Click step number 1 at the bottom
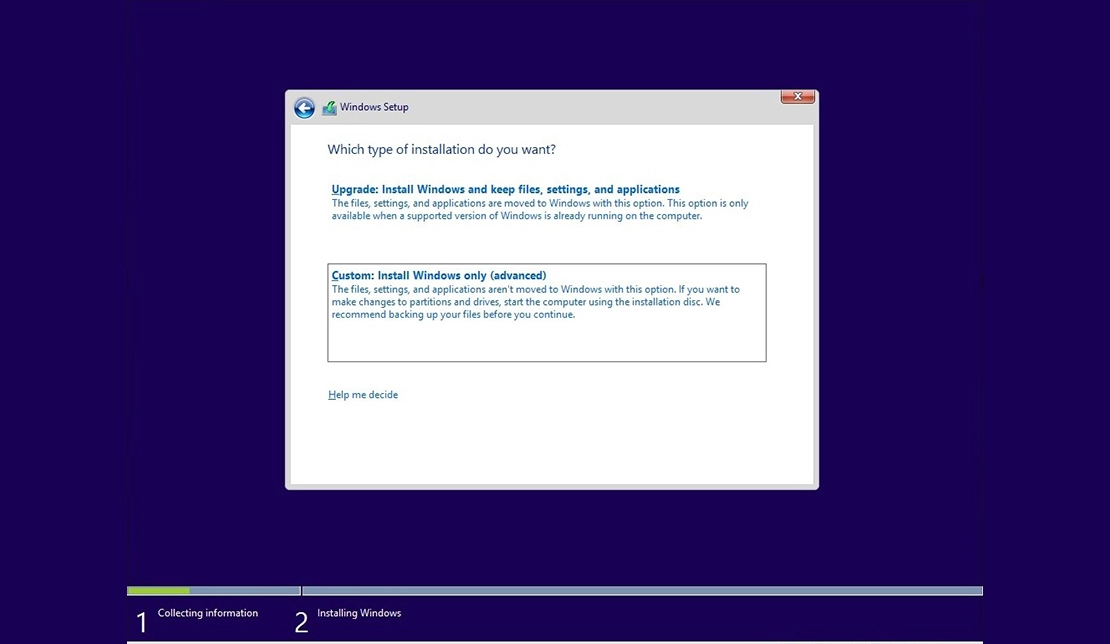This screenshot has width=1110, height=644. pos(141,621)
